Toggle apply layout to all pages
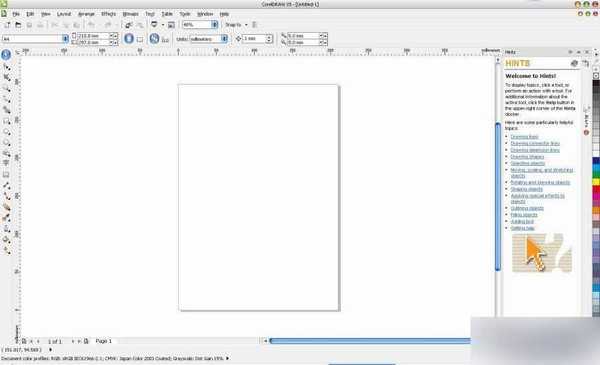This screenshot has width=600, height=365. point(154,39)
